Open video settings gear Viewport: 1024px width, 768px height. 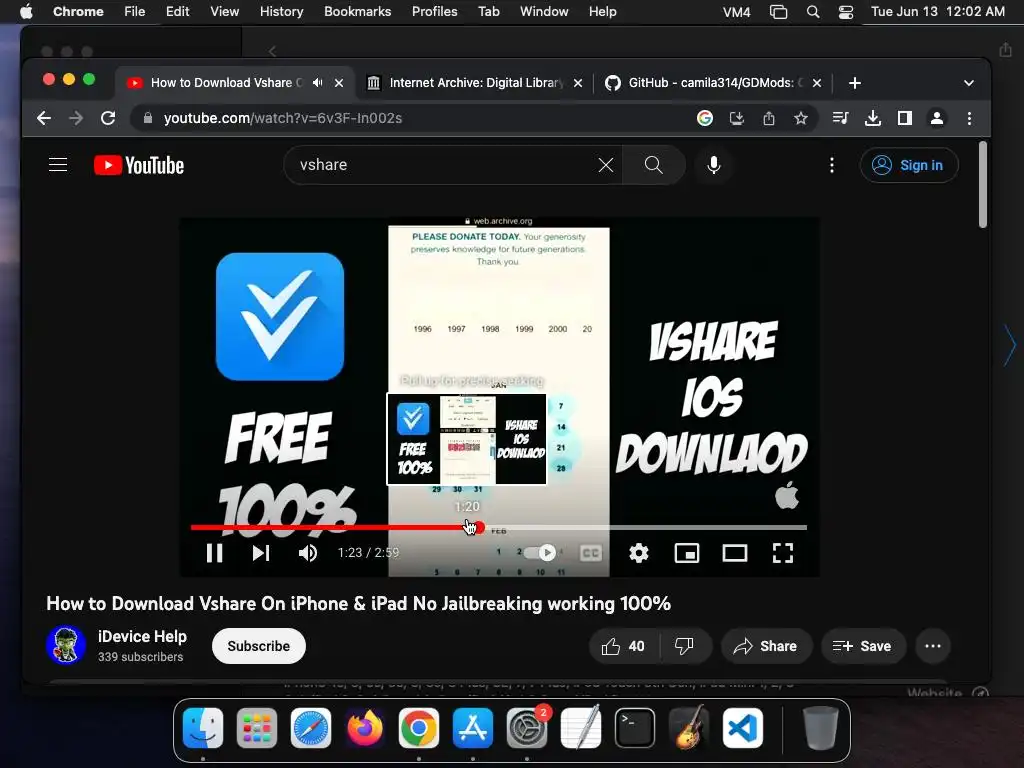pyautogui.click(x=639, y=553)
